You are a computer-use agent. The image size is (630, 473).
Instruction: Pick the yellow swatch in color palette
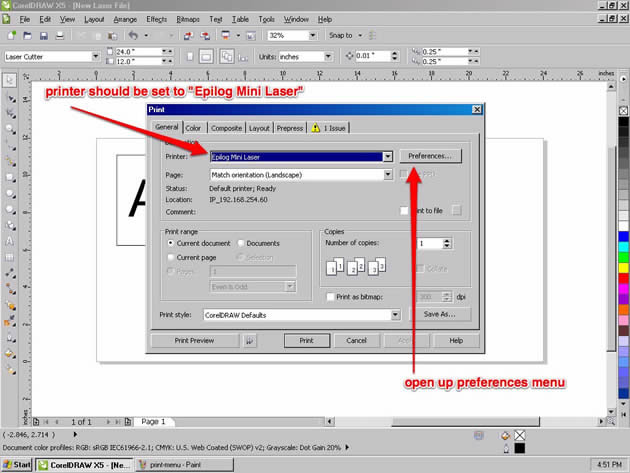click(x=624, y=267)
